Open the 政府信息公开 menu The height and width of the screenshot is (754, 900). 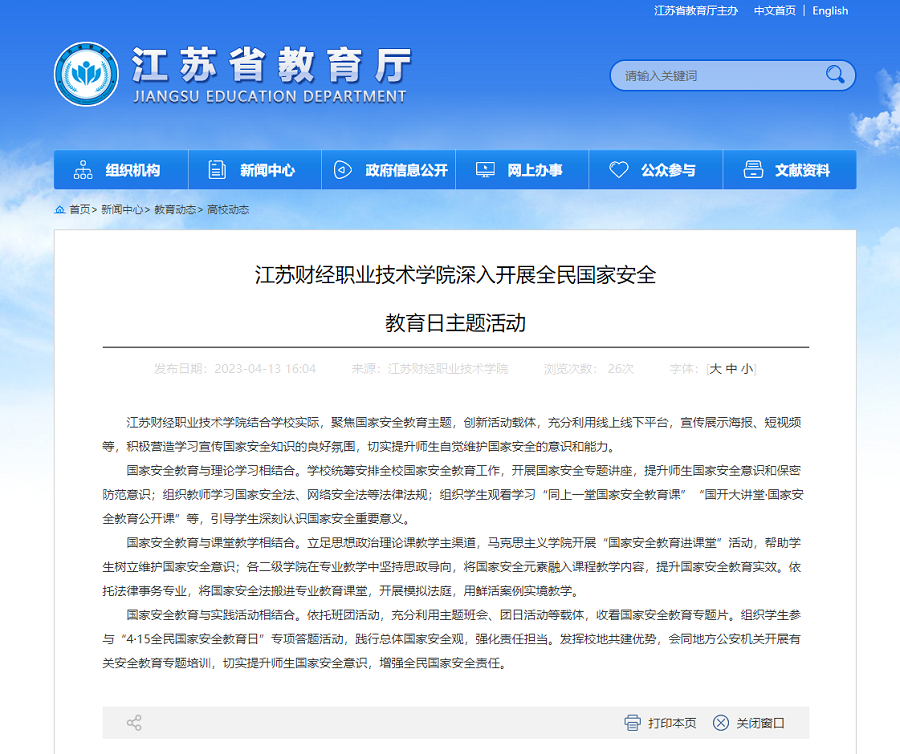coord(389,170)
